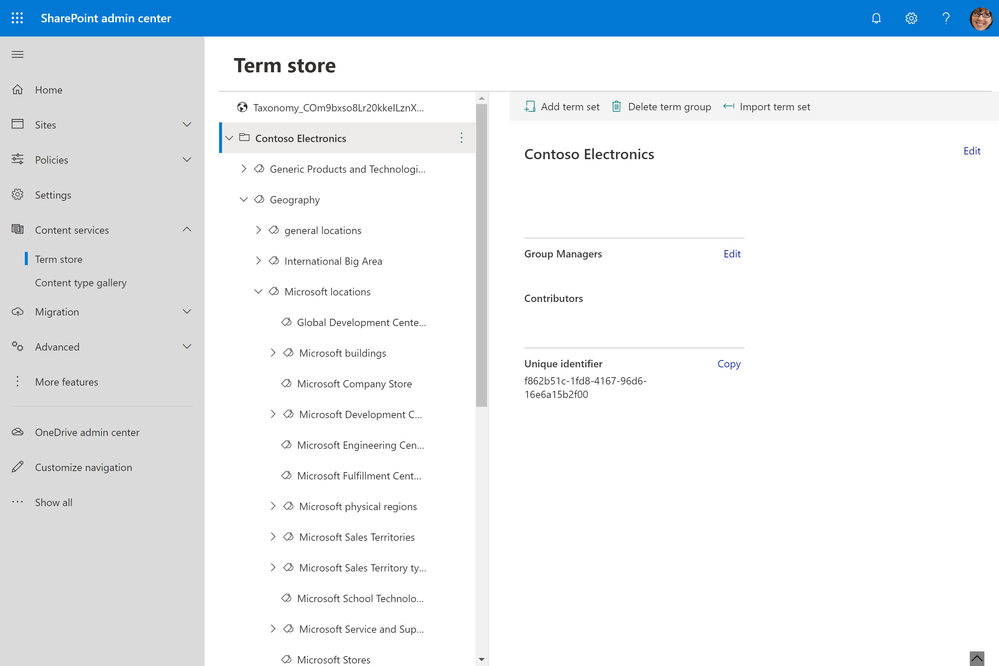Open Content type gallery page
The height and width of the screenshot is (666, 999).
[81, 283]
